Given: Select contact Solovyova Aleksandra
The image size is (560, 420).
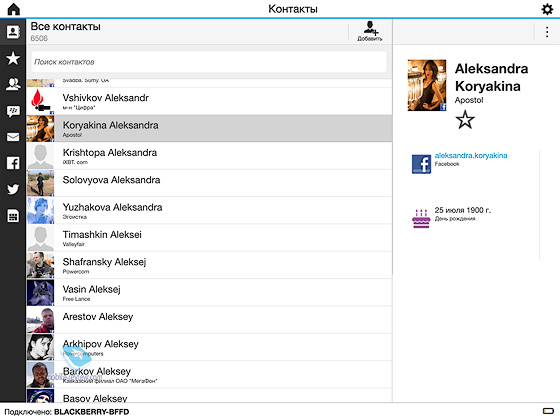Looking at the screenshot, I should pos(209,183).
